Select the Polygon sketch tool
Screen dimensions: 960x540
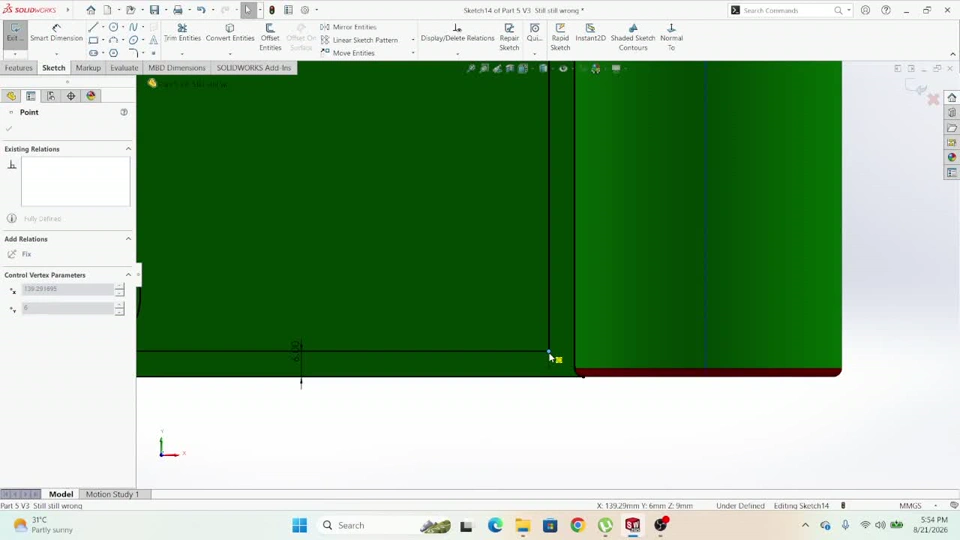coord(113,53)
